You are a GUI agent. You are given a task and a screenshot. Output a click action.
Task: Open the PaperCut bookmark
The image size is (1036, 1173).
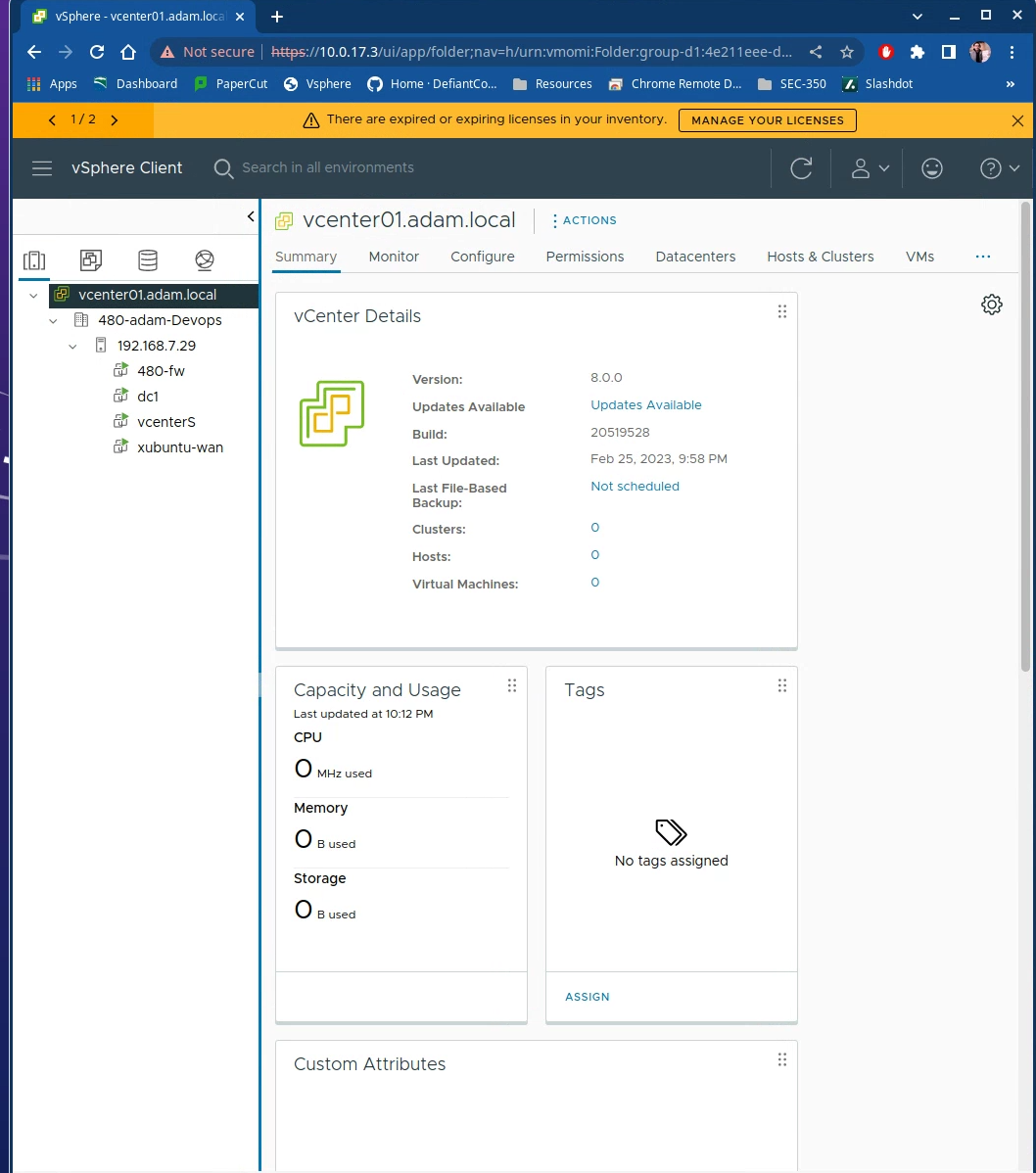point(230,84)
